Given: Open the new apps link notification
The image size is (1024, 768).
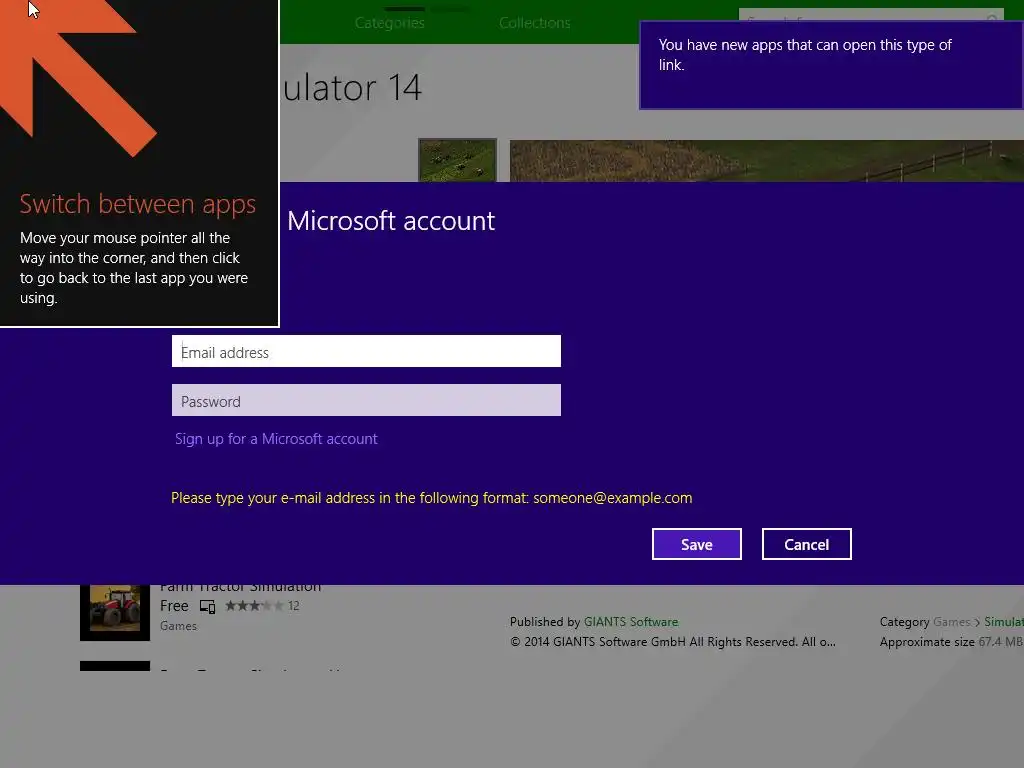Looking at the screenshot, I should pos(831,65).
